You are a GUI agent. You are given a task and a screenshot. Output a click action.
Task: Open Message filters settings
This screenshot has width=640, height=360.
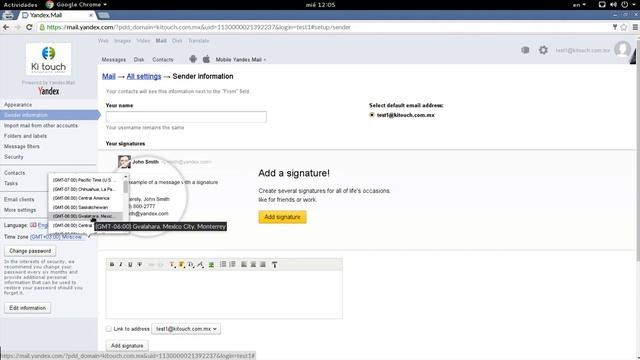tap(22, 146)
